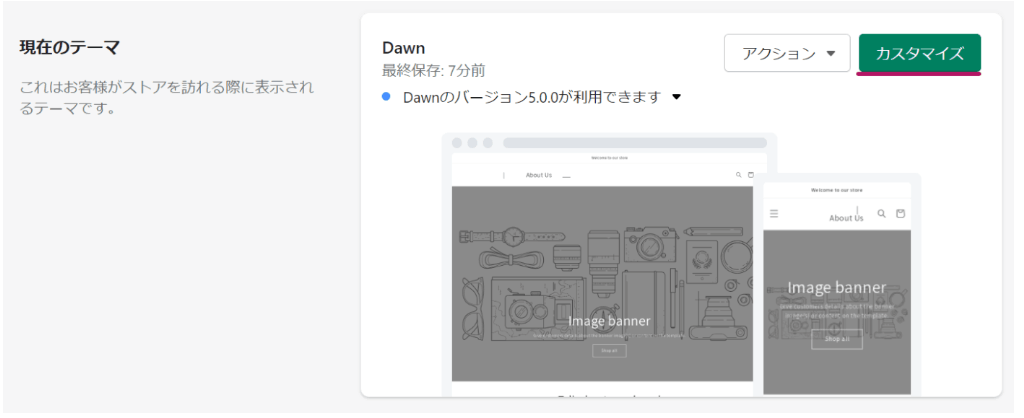1024x418 pixels.
Task: Click the desktop preview cart icon
Action: pos(750,175)
